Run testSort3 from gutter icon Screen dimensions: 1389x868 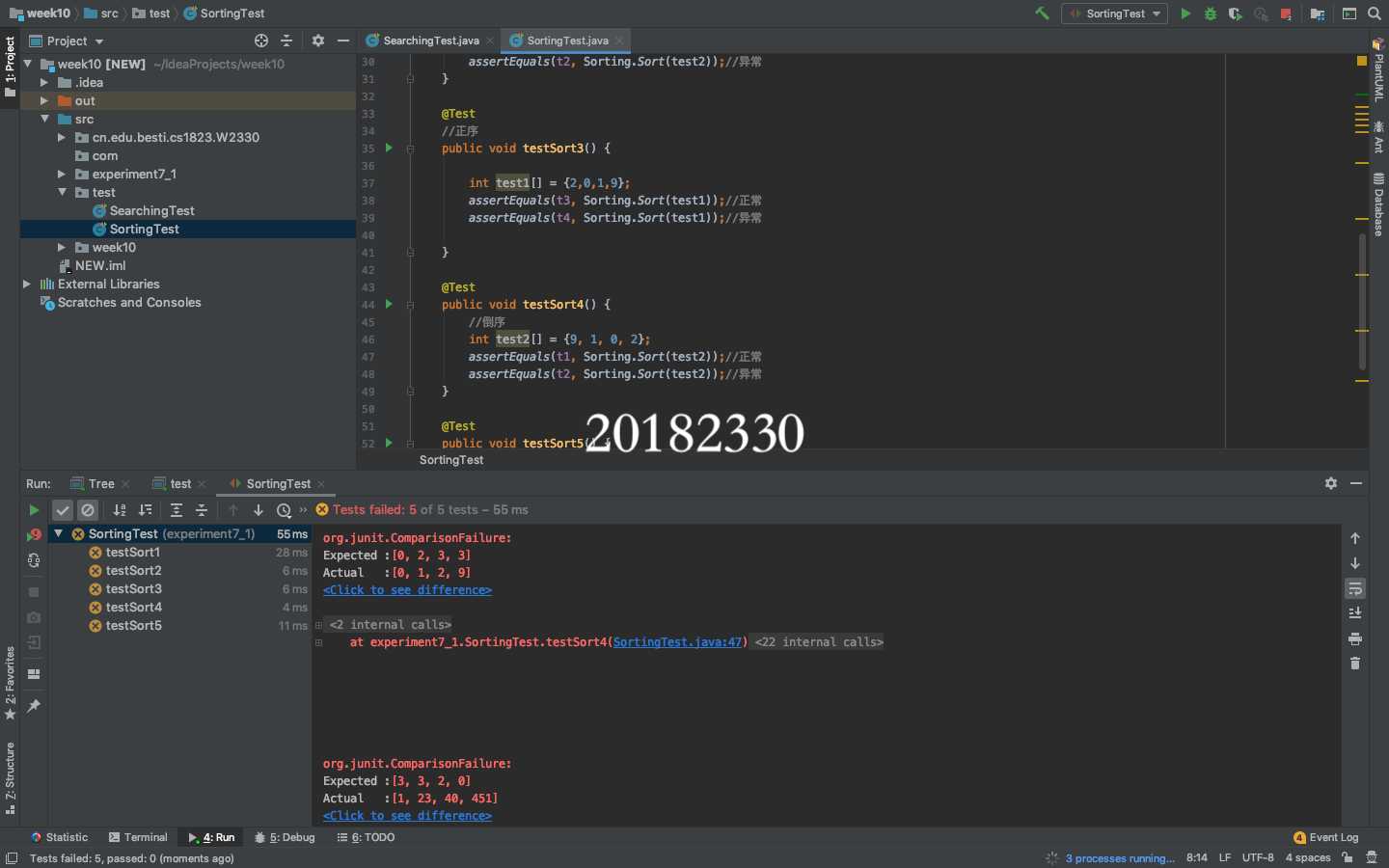pos(389,148)
